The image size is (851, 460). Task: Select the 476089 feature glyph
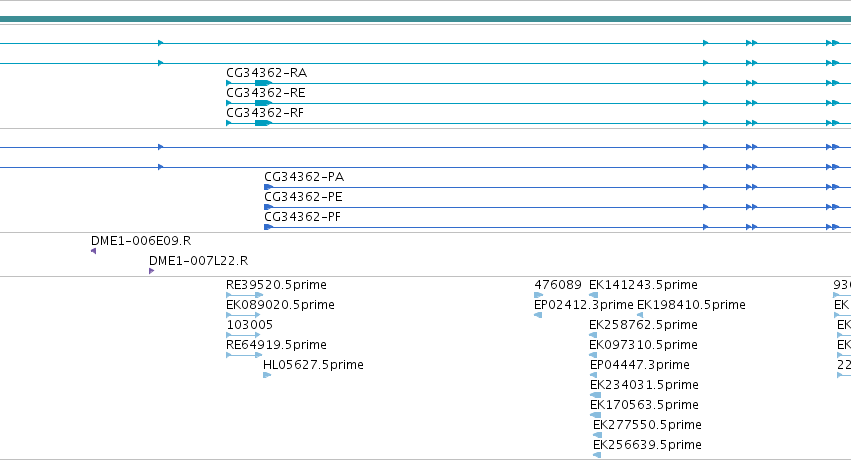pos(538,295)
